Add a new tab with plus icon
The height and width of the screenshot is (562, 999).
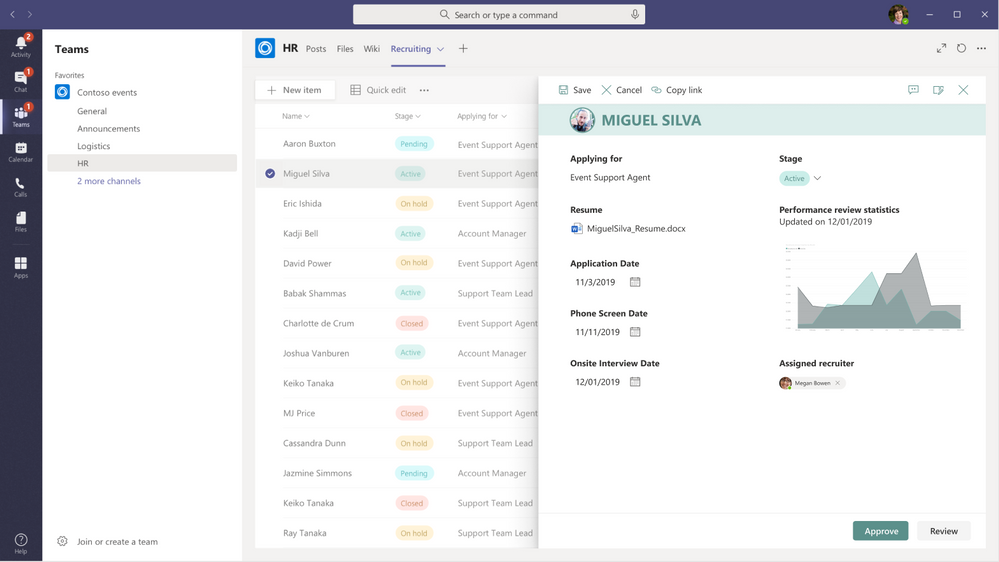pos(463,48)
